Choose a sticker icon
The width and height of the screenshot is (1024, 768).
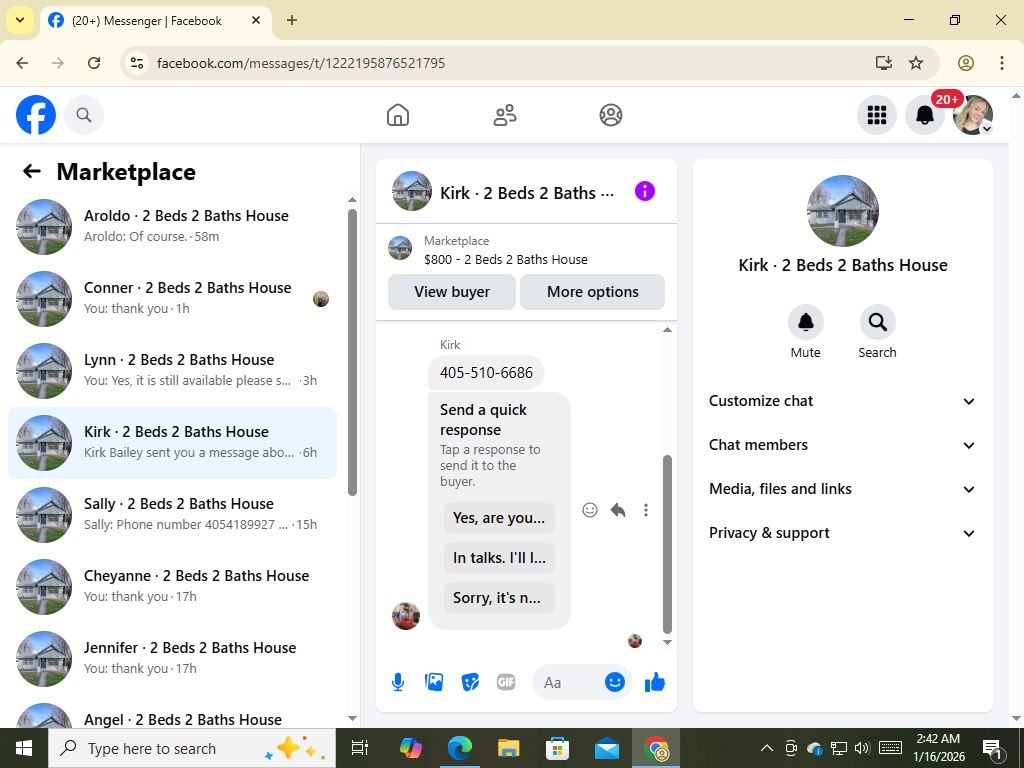(x=470, y=682)
